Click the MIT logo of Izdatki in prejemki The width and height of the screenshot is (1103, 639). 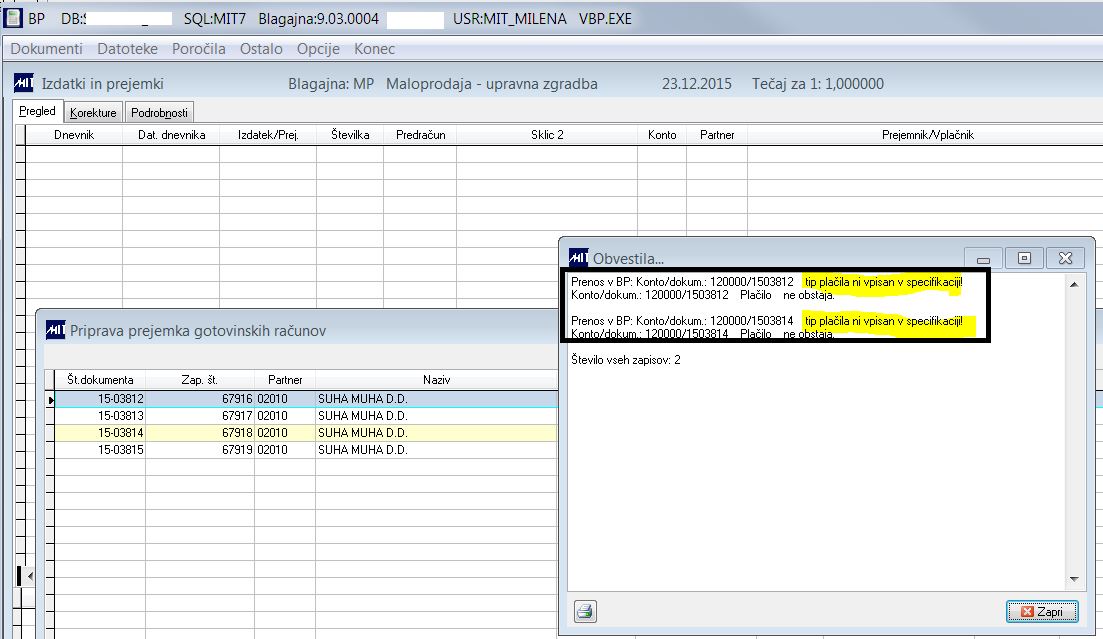[23, 83]
